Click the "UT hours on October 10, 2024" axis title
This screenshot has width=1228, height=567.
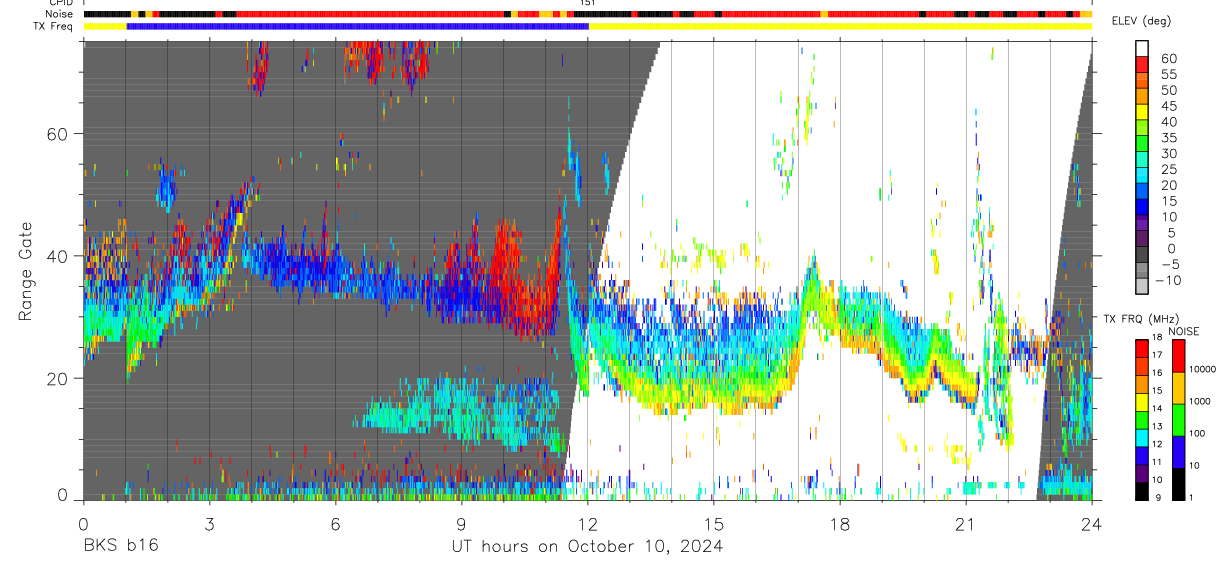coord(586,546)
